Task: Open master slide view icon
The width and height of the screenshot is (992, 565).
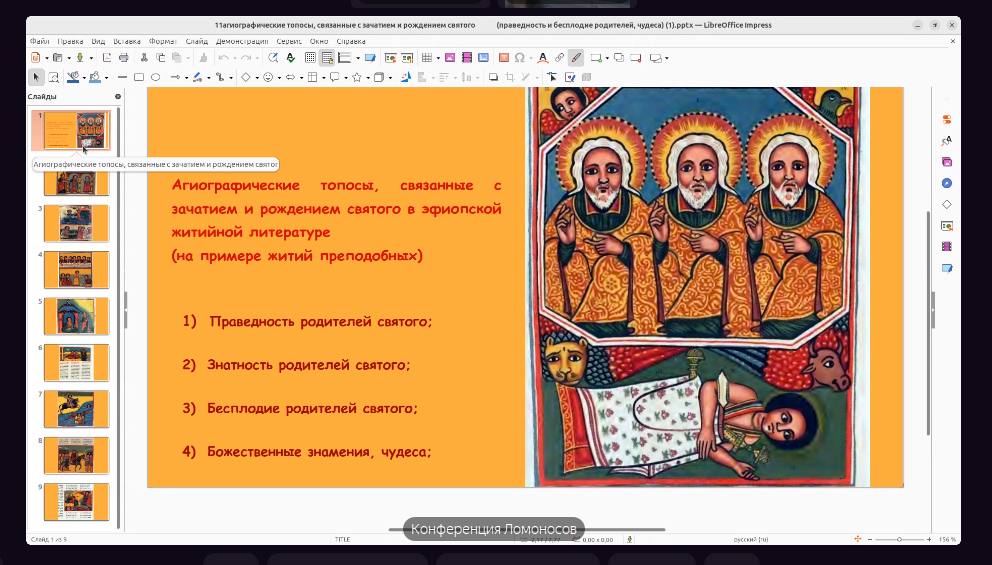Action: click(370, 58)
